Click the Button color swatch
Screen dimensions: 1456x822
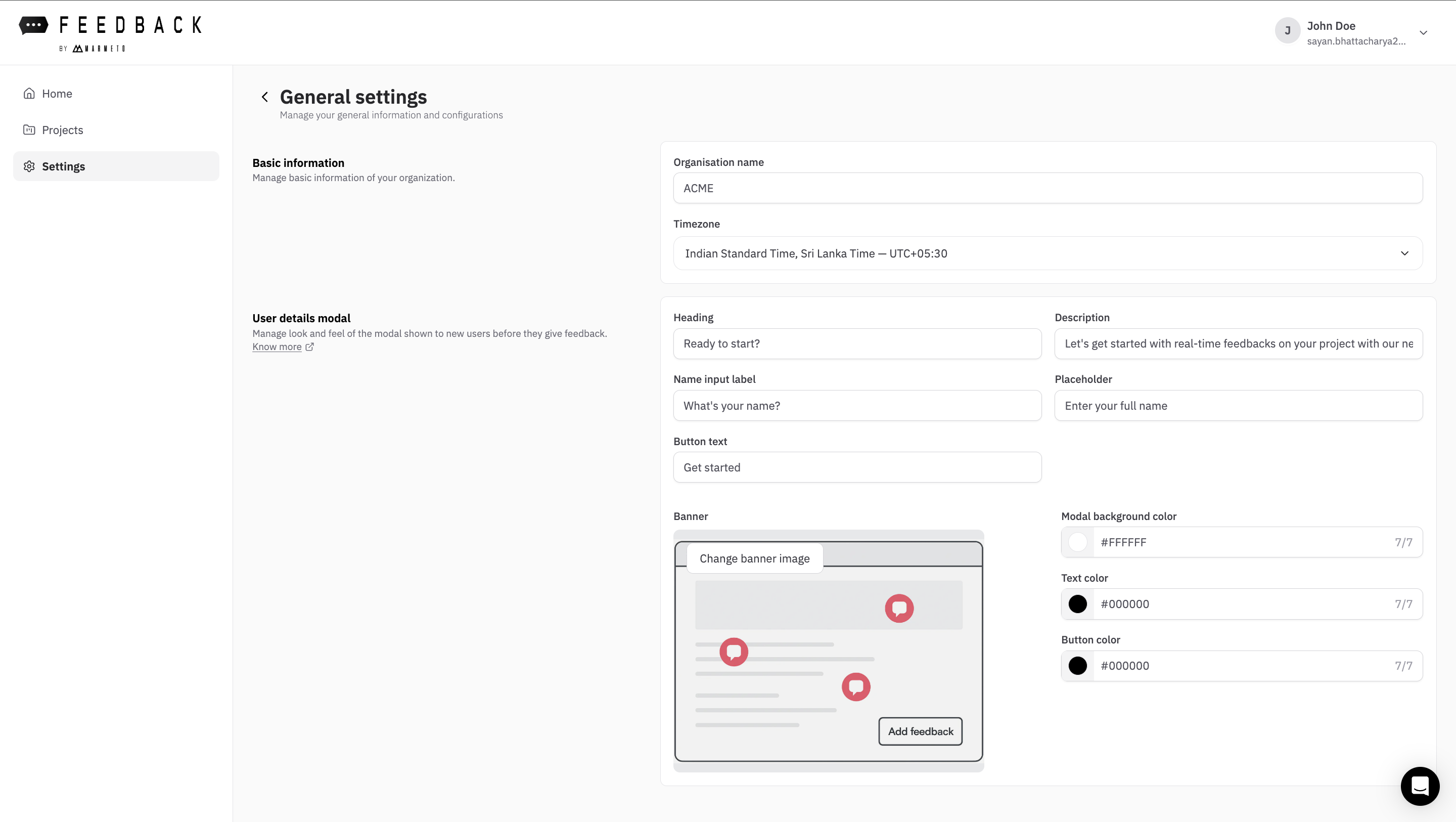point(1078,665)
